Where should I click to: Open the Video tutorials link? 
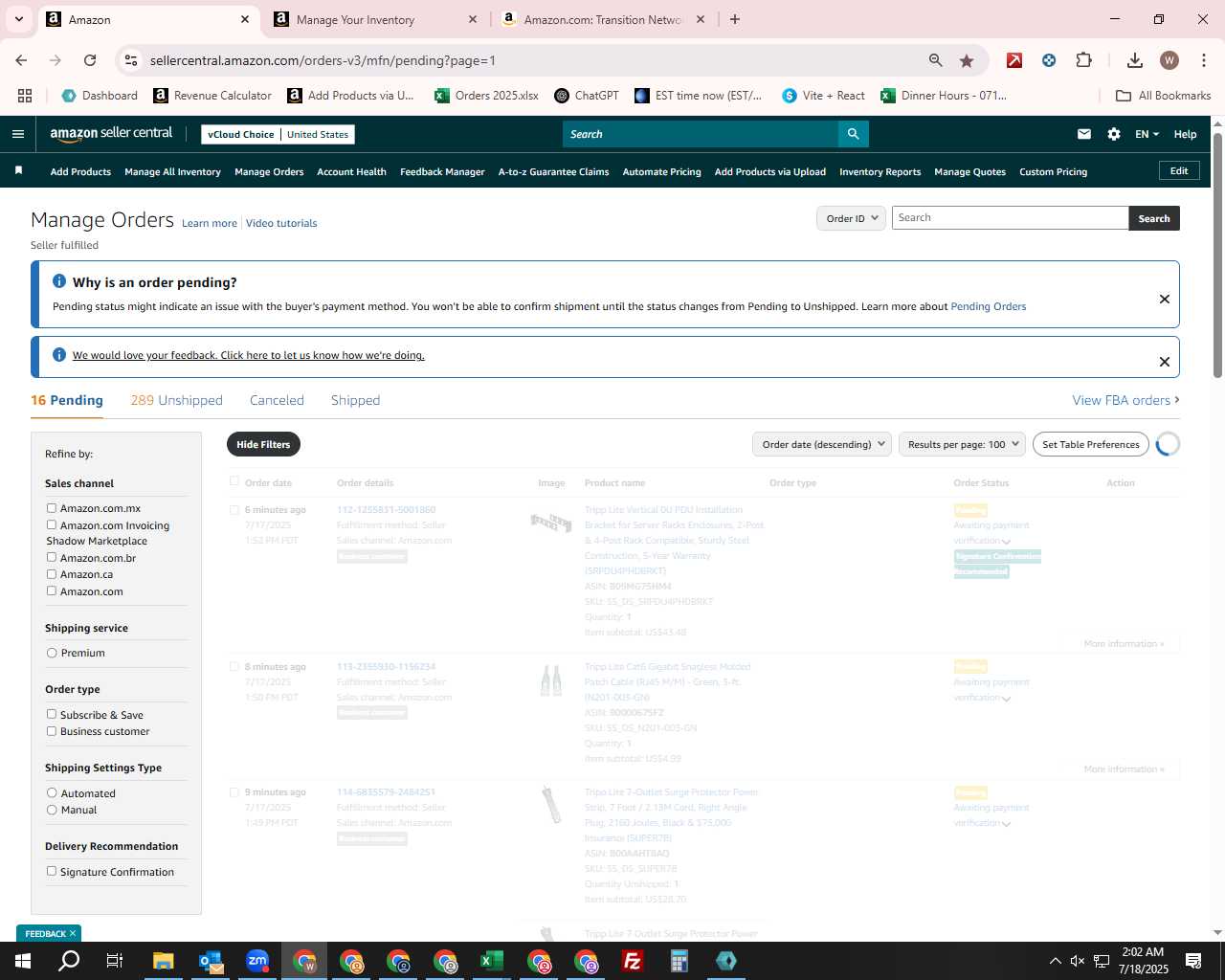(x=281, y=223)
